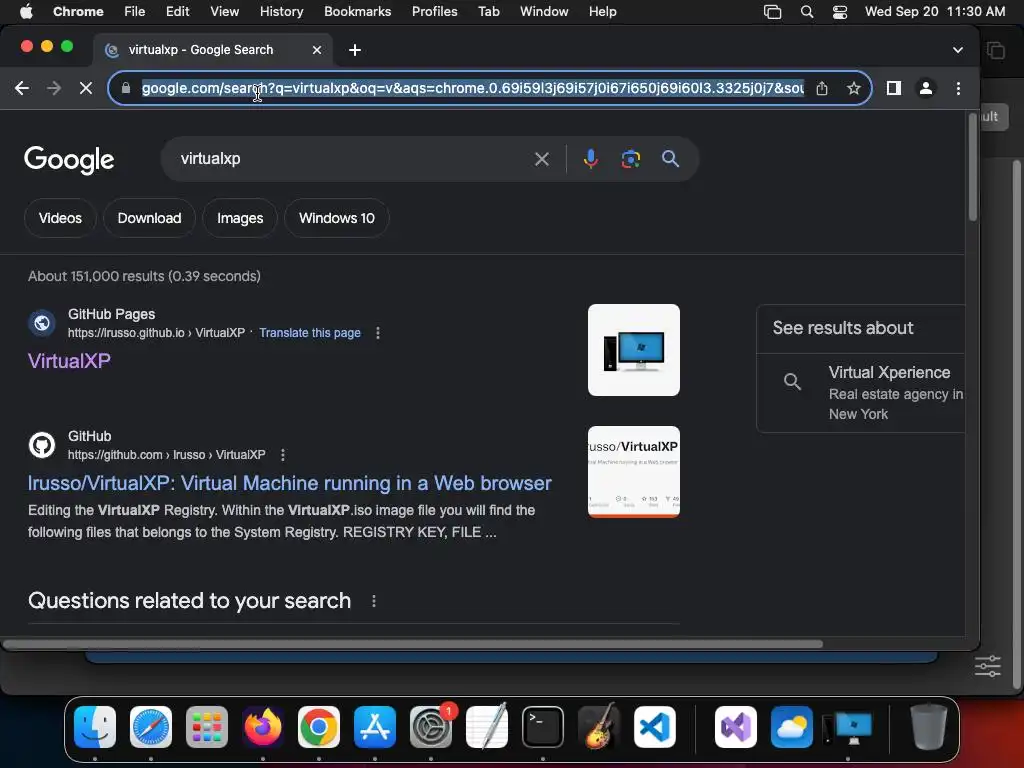Screen dimensions: 1024x768
Task: Toggle Chrome side panel
Action: click(893, 88)
